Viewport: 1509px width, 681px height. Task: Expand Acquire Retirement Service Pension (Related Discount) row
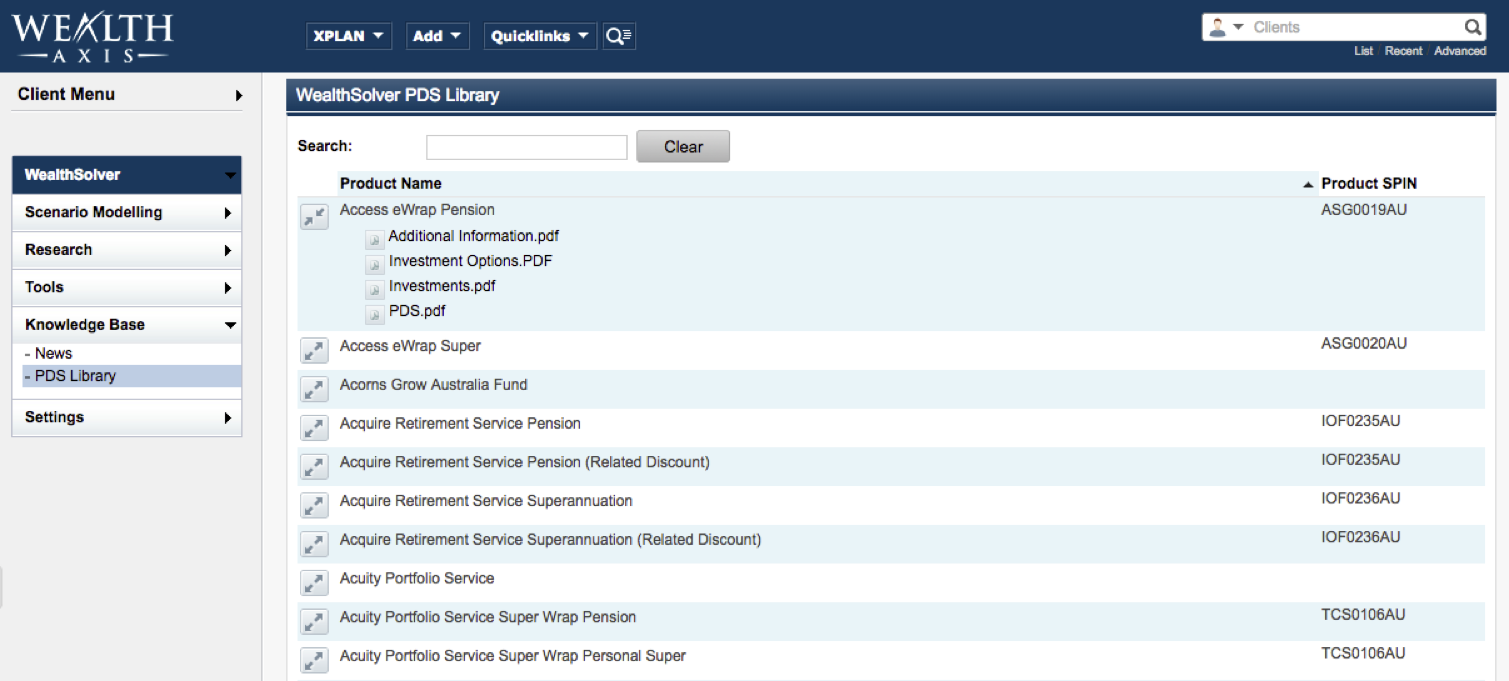point(315,467)
